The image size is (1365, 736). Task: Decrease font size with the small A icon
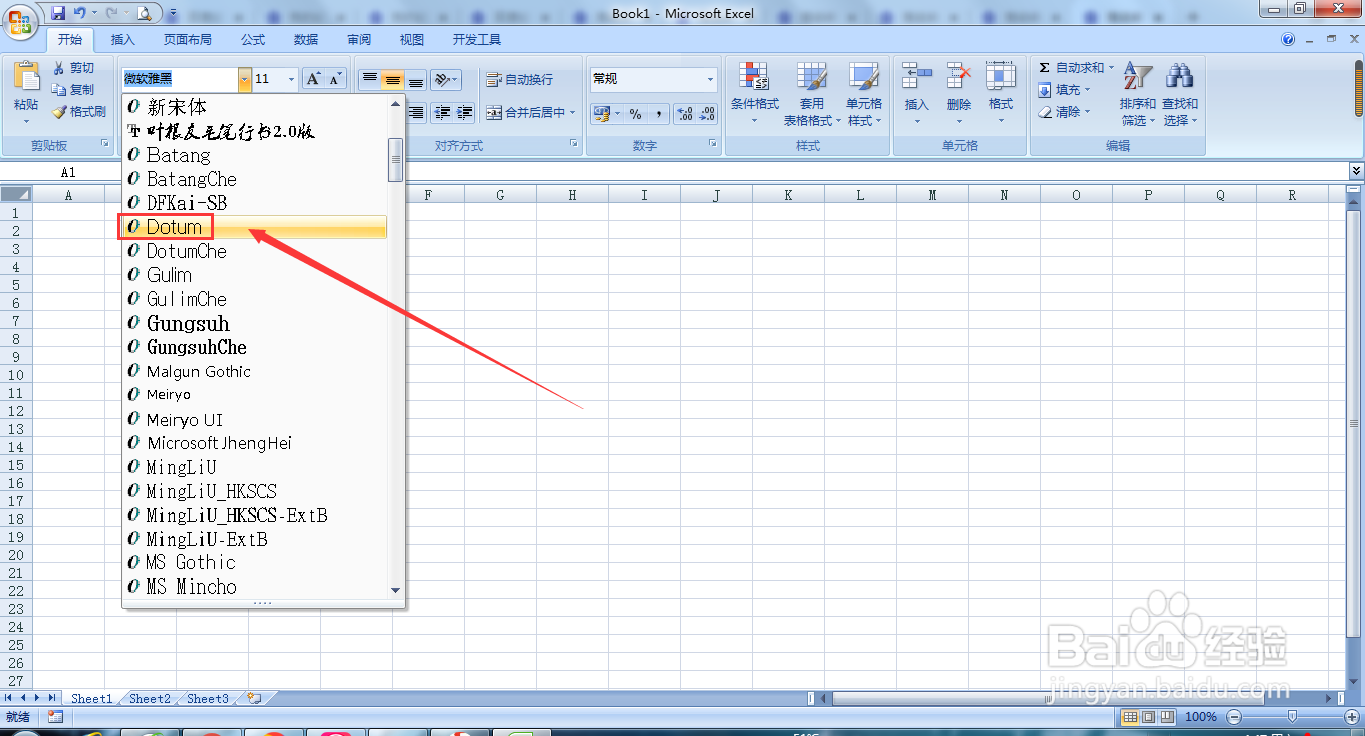335,79
